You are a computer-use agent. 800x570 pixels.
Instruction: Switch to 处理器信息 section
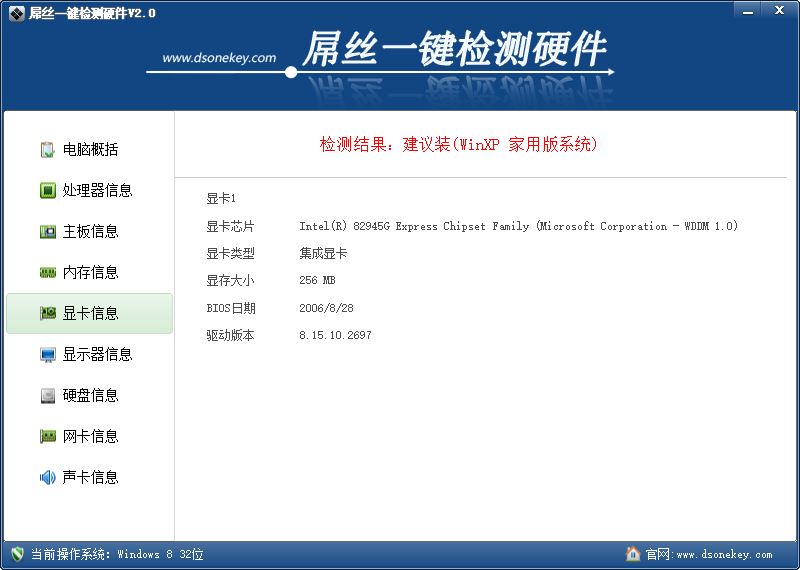coord(89,190)
